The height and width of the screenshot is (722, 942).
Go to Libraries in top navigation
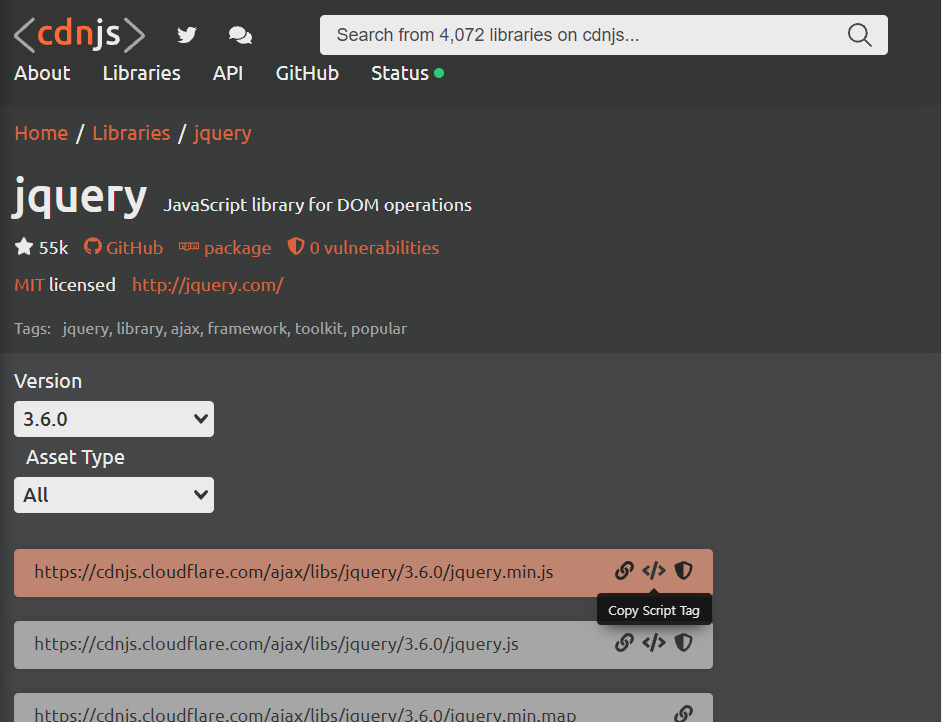pos(141,73)
